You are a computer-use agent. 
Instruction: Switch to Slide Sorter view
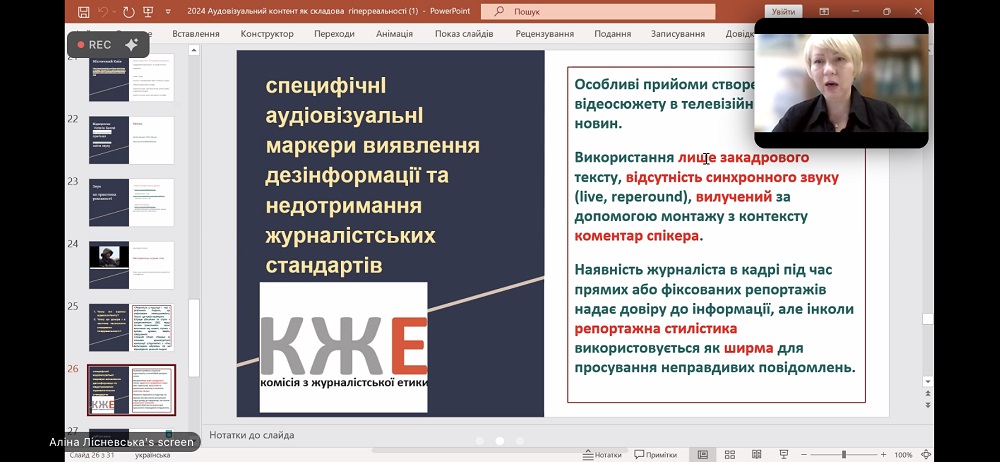728,454
